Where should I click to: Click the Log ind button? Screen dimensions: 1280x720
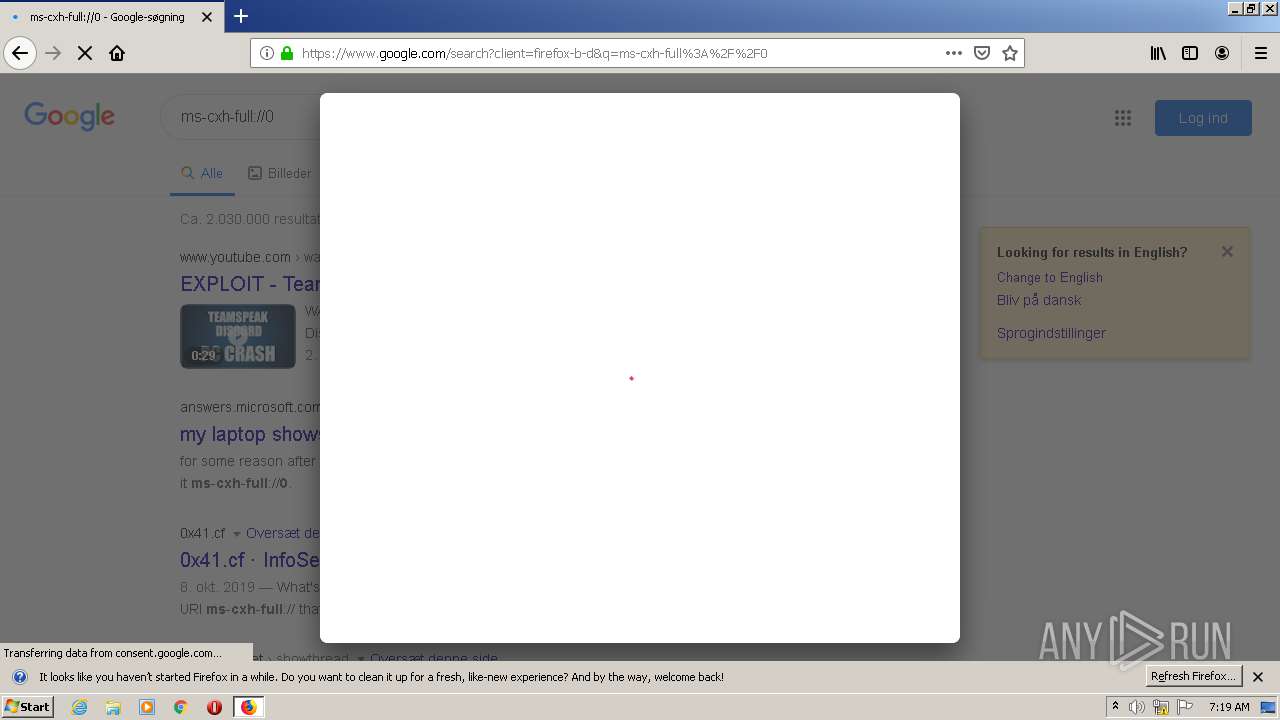point(1203,118)
